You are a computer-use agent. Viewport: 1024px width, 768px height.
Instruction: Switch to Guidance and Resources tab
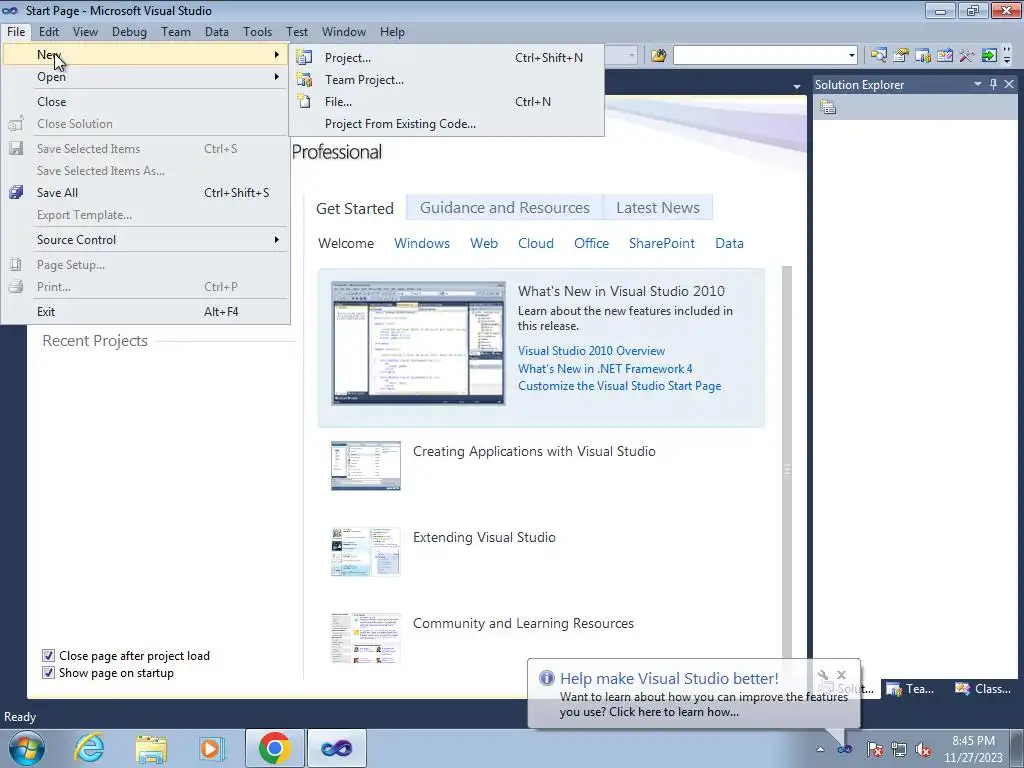505,208
